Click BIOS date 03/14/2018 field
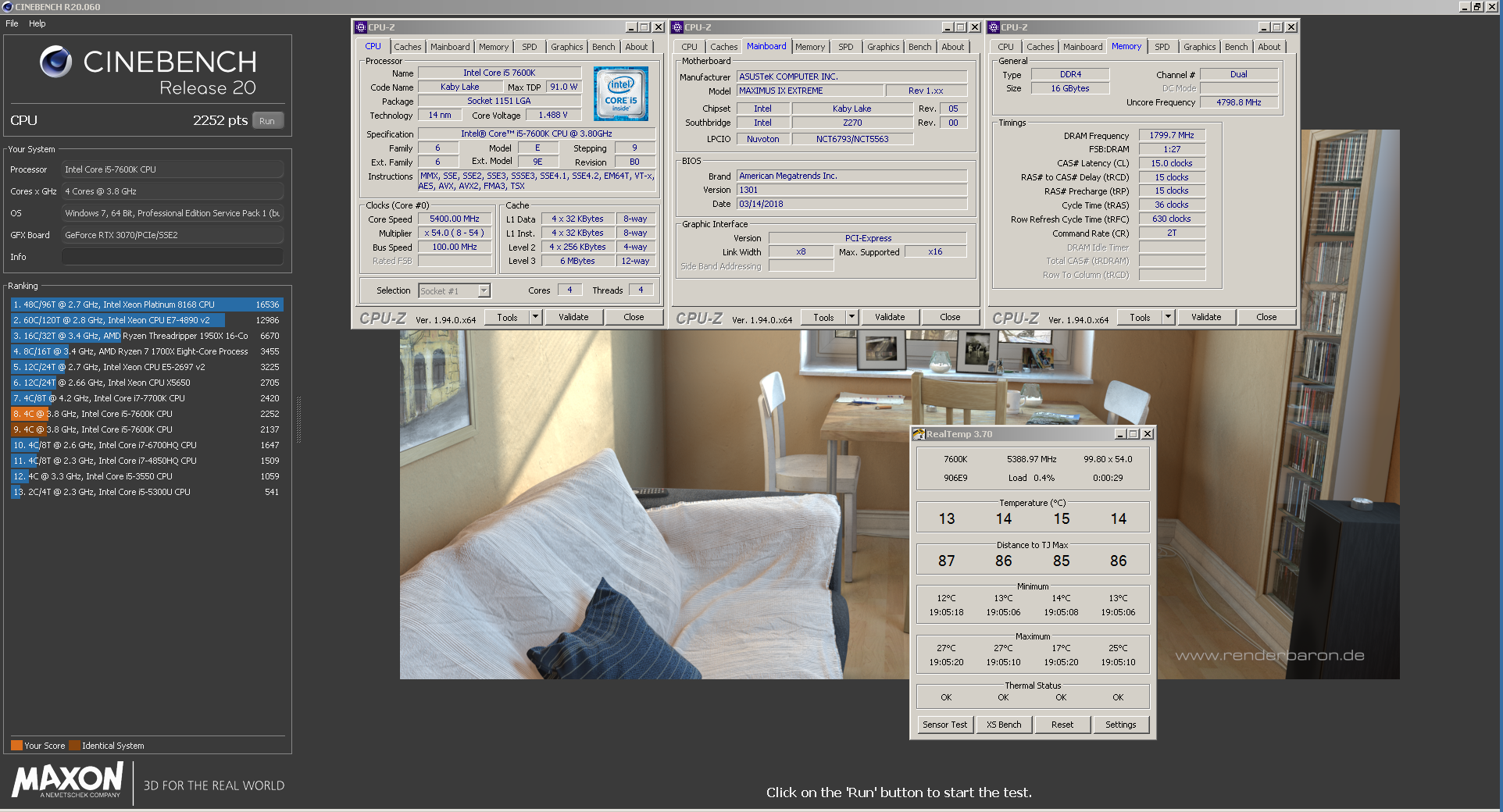 tap(851, 204)
